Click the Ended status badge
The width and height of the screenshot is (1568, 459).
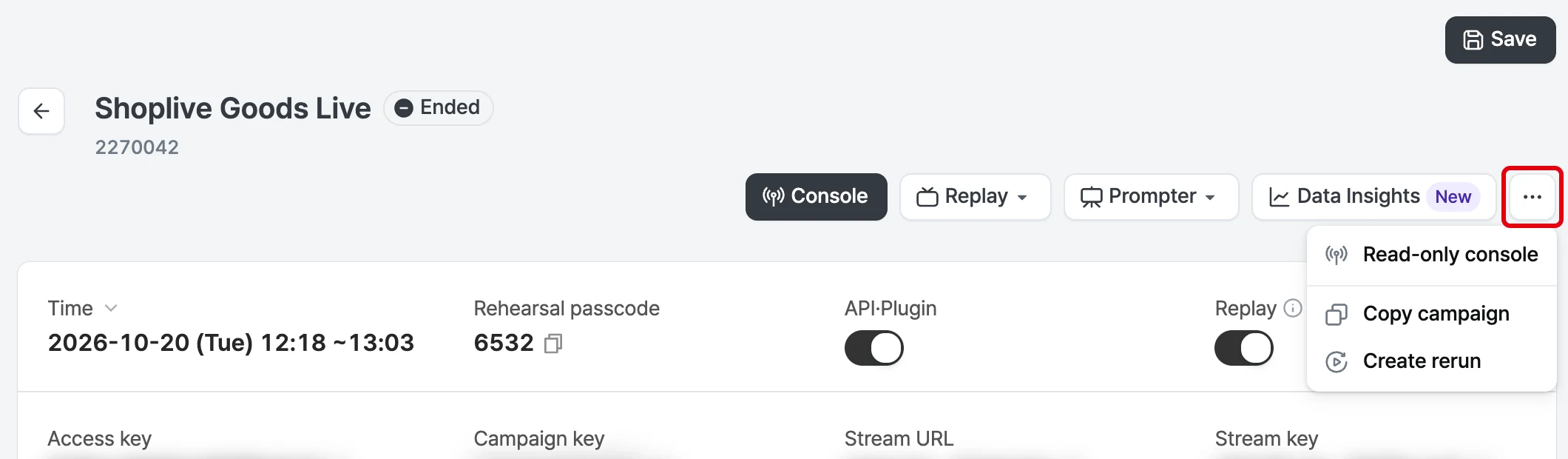click(438, 108)
